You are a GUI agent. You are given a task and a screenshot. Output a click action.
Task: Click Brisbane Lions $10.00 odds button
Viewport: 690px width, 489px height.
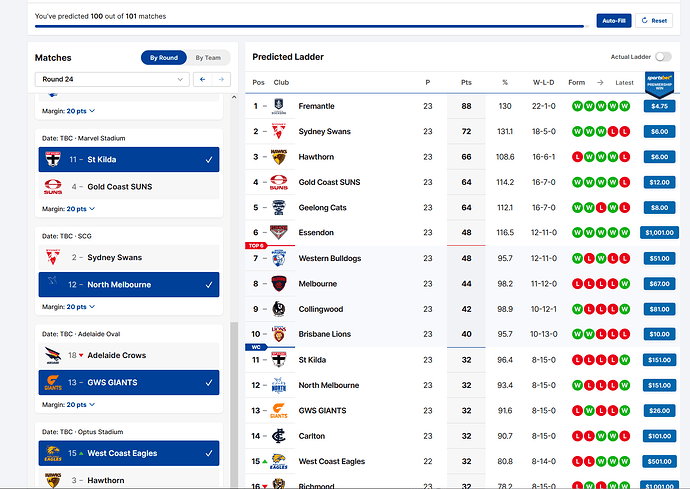(659, 334)
